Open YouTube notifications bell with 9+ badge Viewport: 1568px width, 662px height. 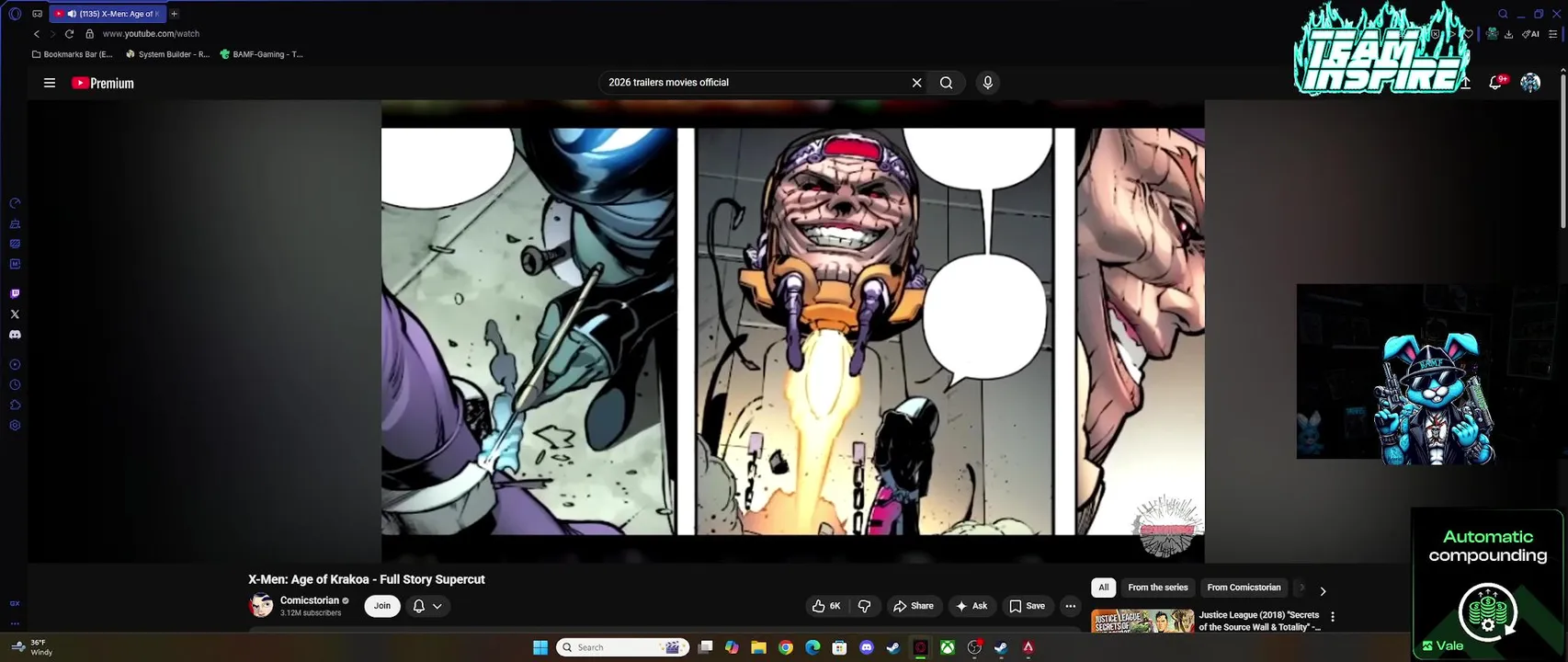(1496, 83)
